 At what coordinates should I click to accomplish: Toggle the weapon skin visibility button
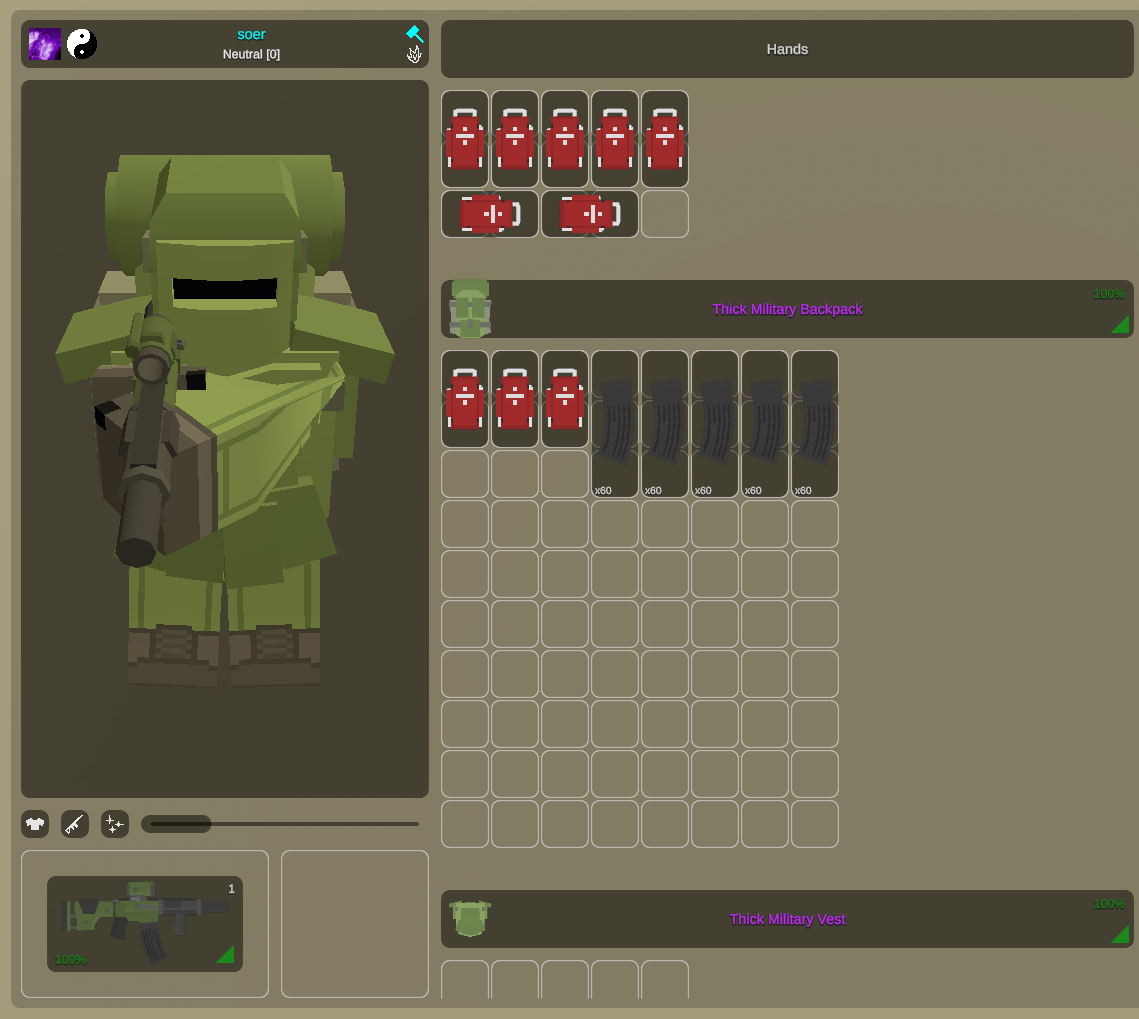tap(75, 824)
